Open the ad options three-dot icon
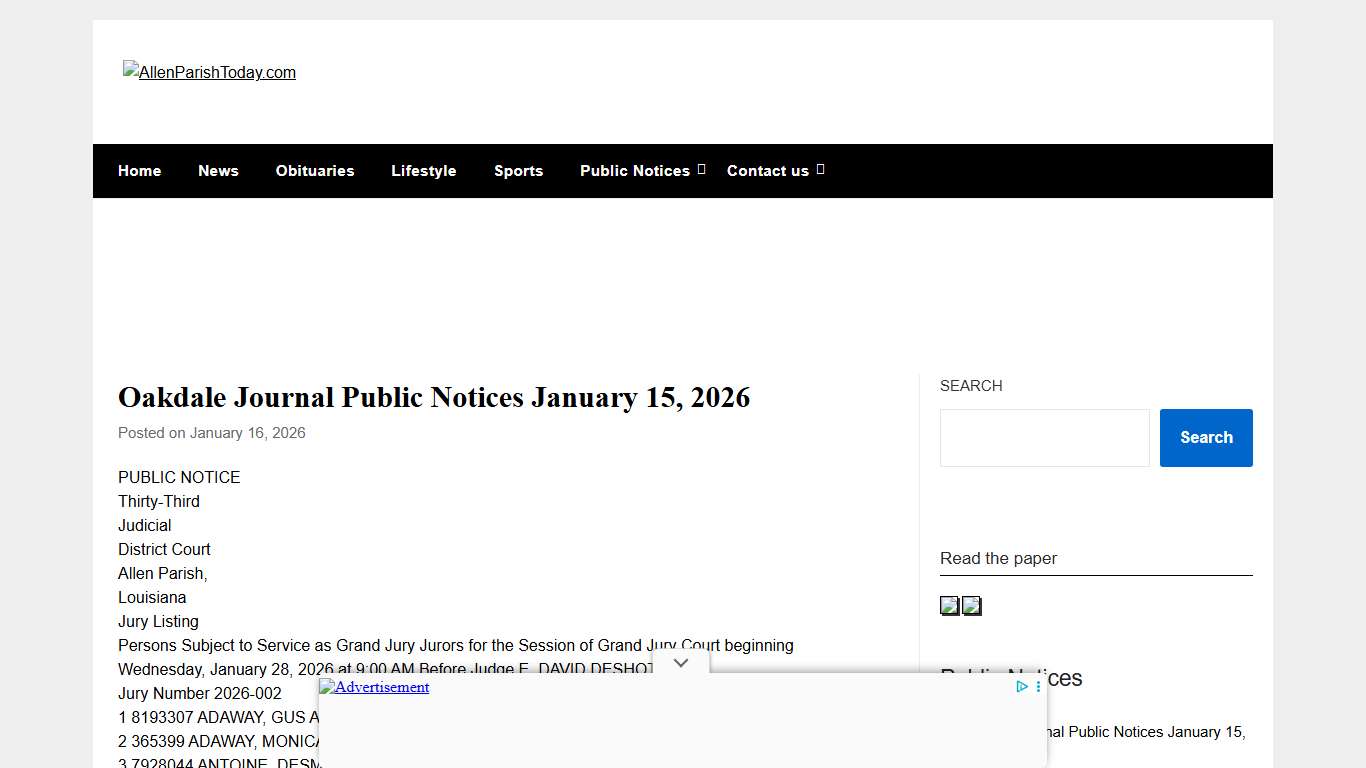 [x=1037, y=687]
